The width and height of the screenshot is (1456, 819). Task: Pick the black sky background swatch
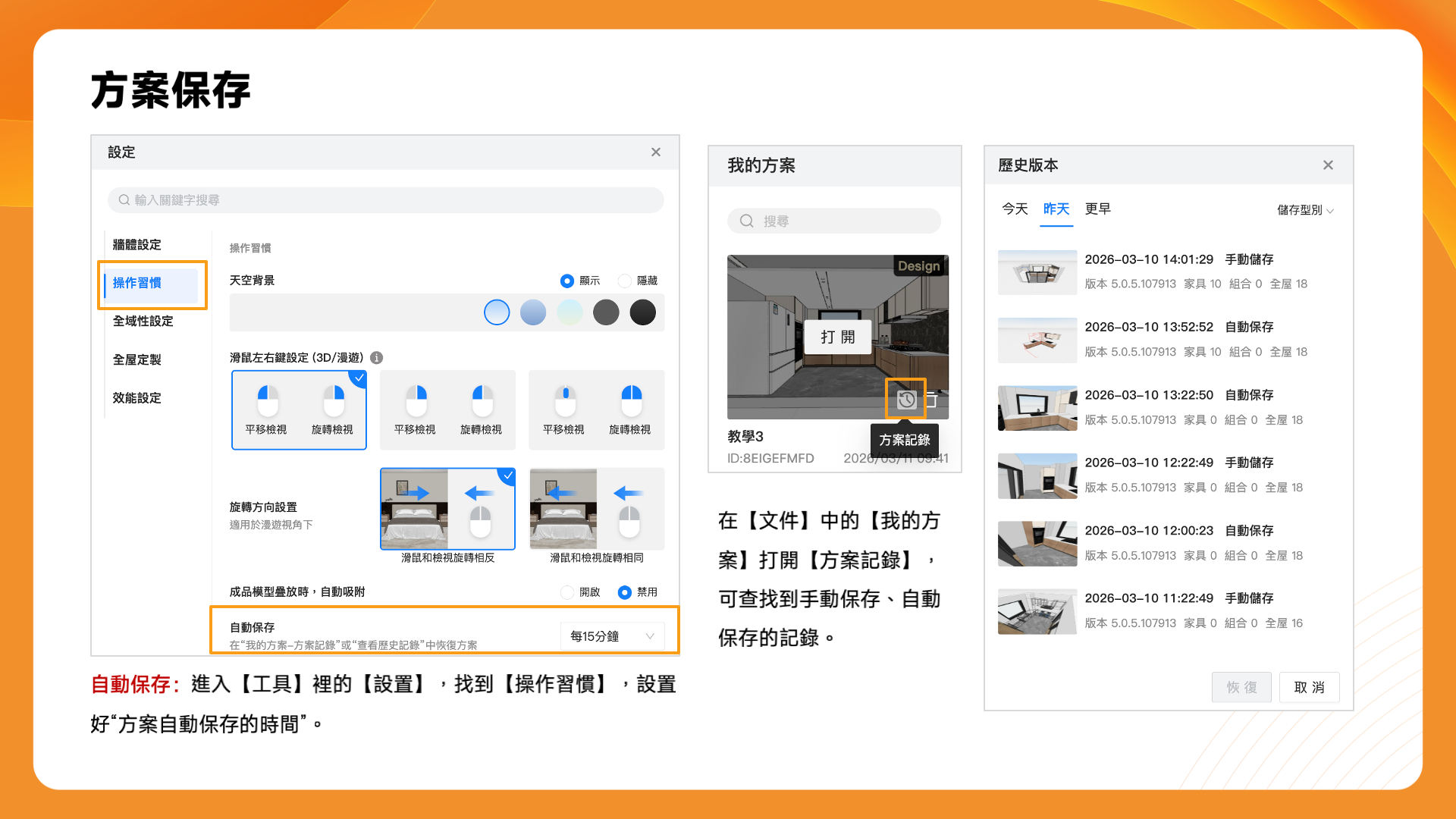click(642, 312)
